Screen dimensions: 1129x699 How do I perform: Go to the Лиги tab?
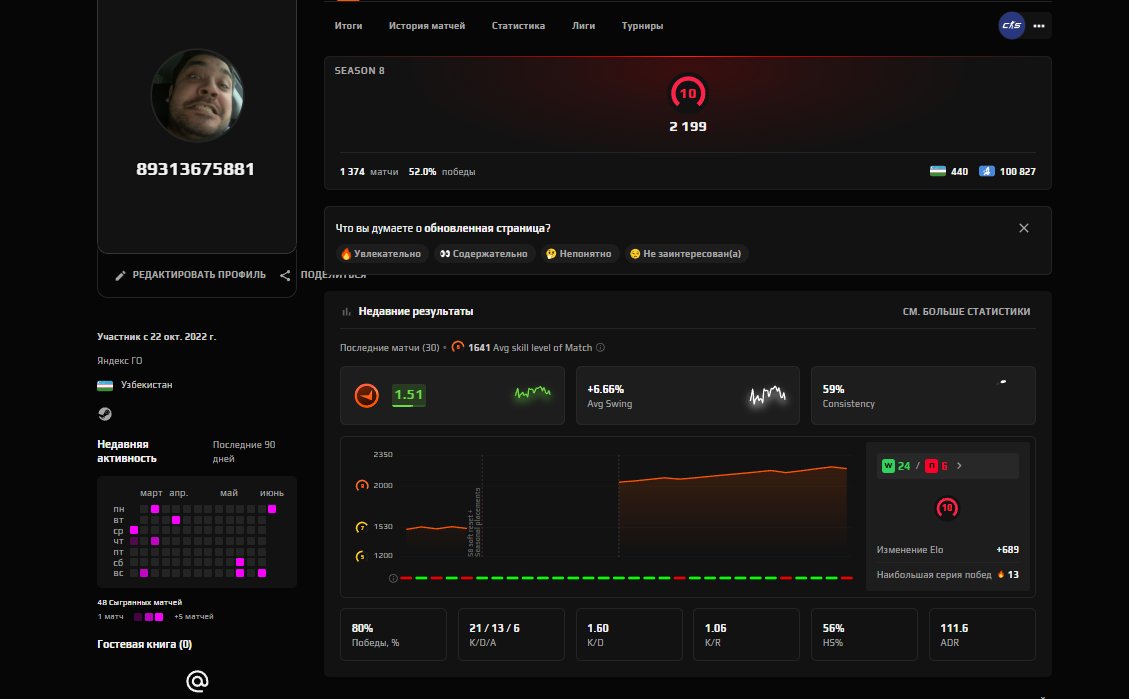pos(583,26)
